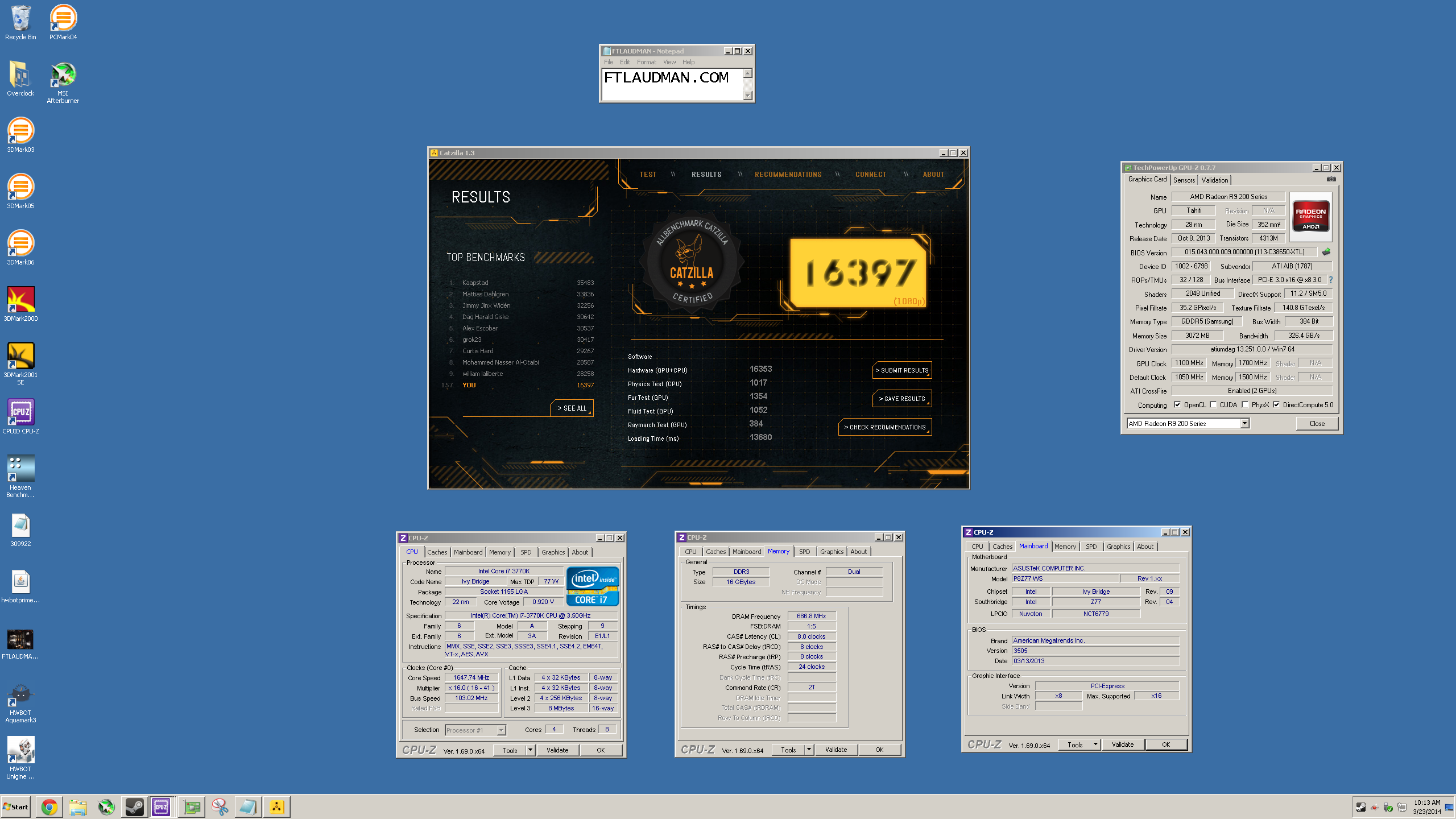Viewport: 1456px width, 819px height.
Task: Click CHECK RECOMMENDATIONS in Catzilla
Action: point(885,427)
